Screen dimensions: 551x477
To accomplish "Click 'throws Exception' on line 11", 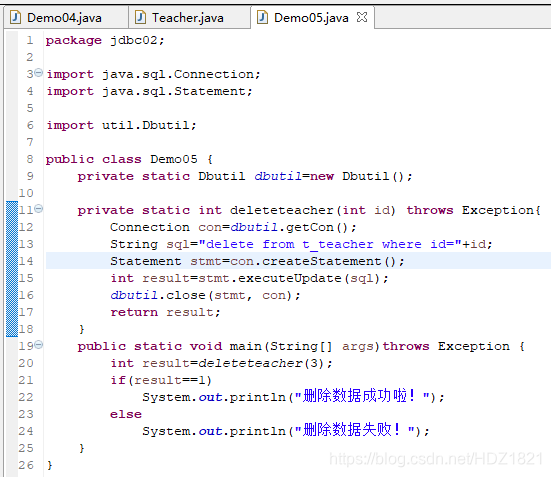I will pyautogui.click(x=471, y=210).
